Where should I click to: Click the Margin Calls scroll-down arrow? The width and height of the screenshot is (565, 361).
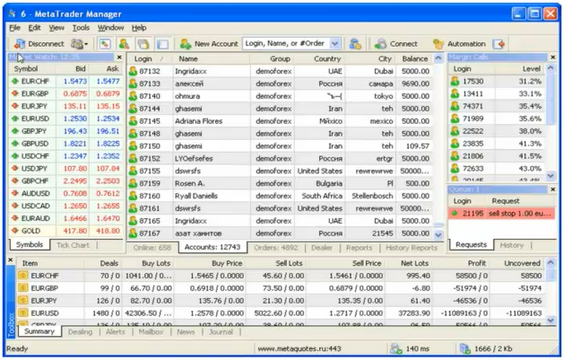pos(551,175)
